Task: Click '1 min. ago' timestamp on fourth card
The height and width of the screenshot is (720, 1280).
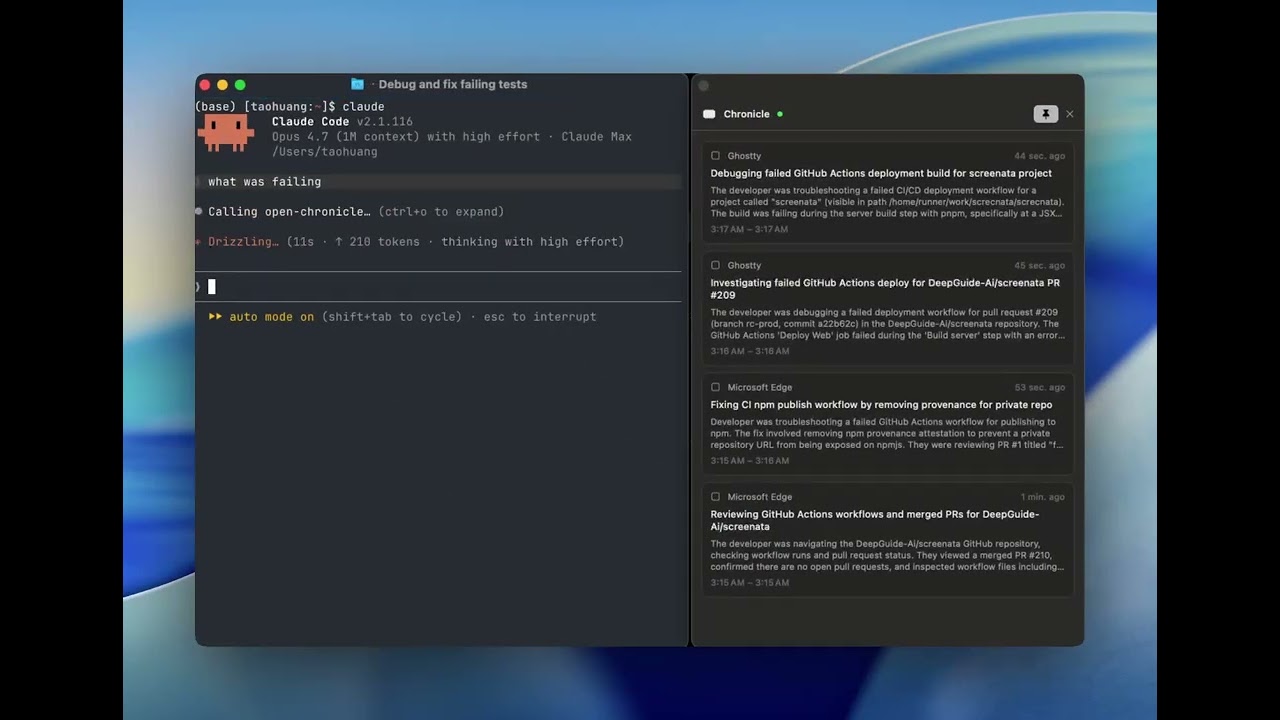Action: point(1042,497)
